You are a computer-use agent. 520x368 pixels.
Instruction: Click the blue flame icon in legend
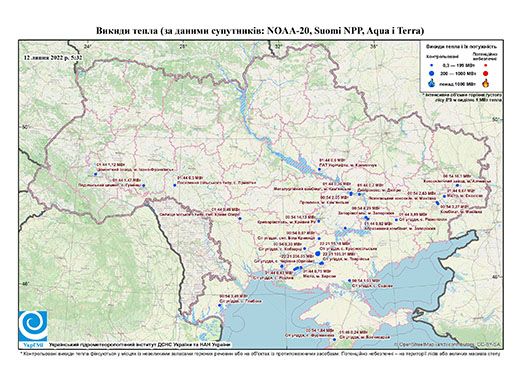click(x=432, y=83)
